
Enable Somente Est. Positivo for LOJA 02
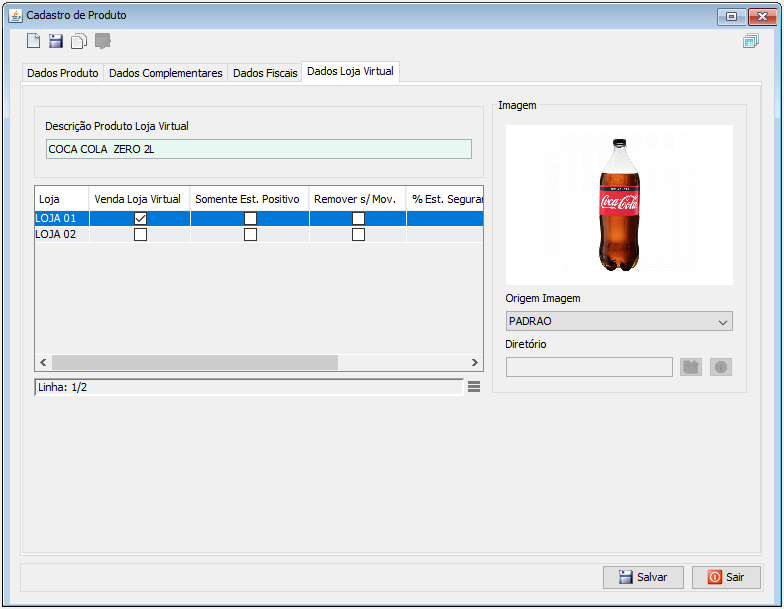(250, 234)
